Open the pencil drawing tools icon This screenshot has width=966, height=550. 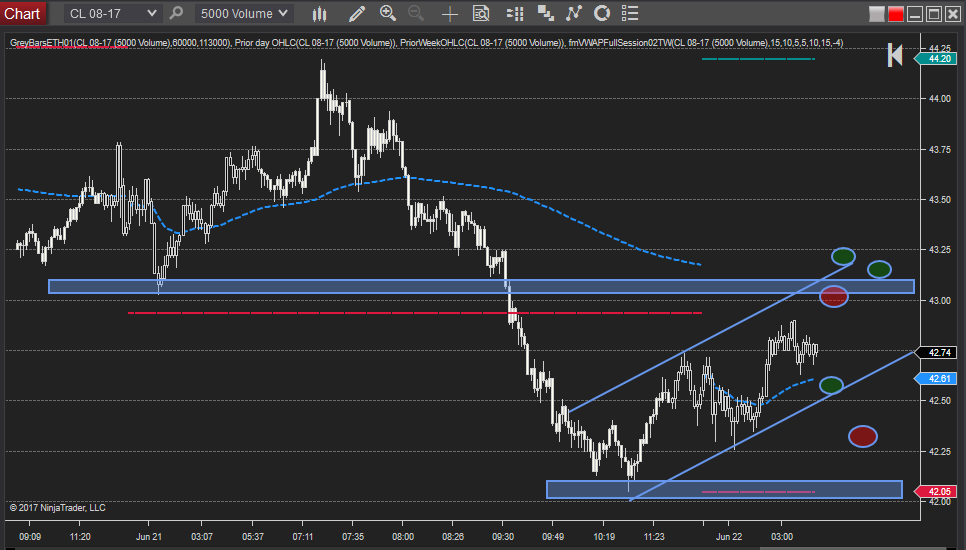coord(357,14)
